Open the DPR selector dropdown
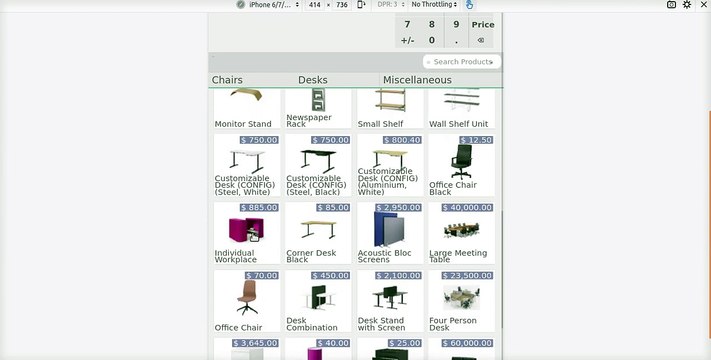 pyautogui.click(x=390, y=5)
